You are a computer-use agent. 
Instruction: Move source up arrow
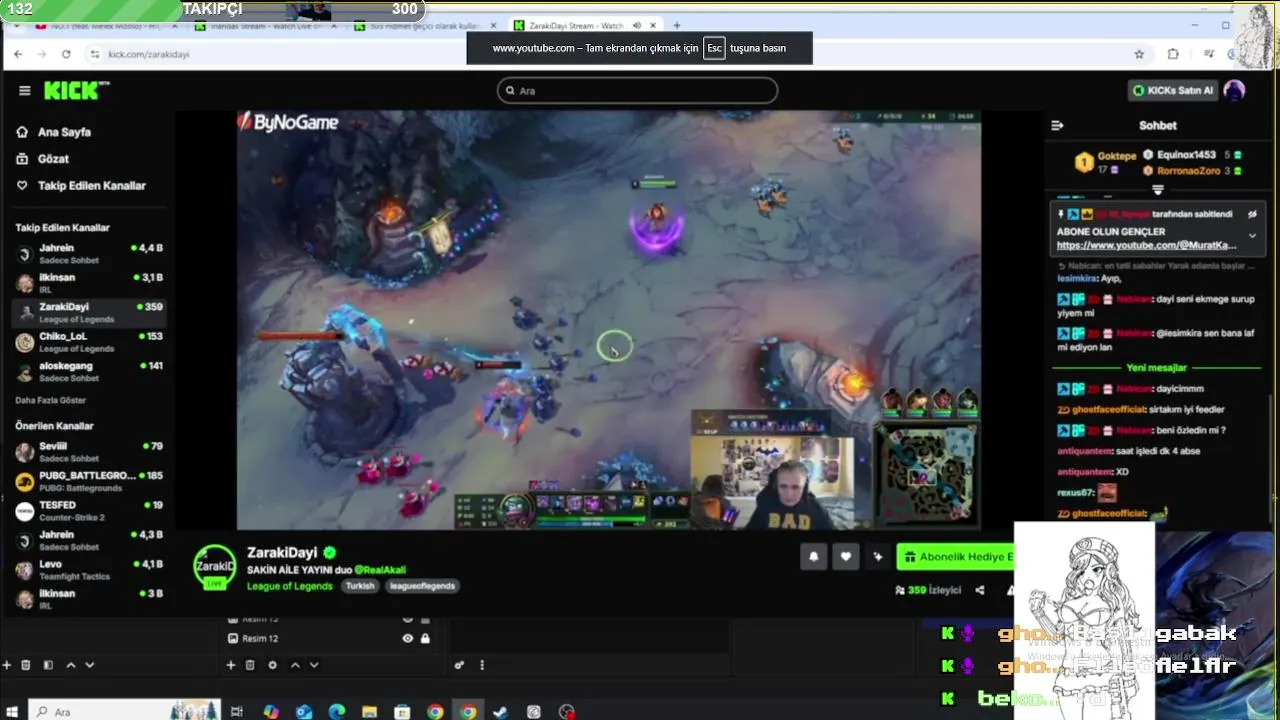point(295,665)
